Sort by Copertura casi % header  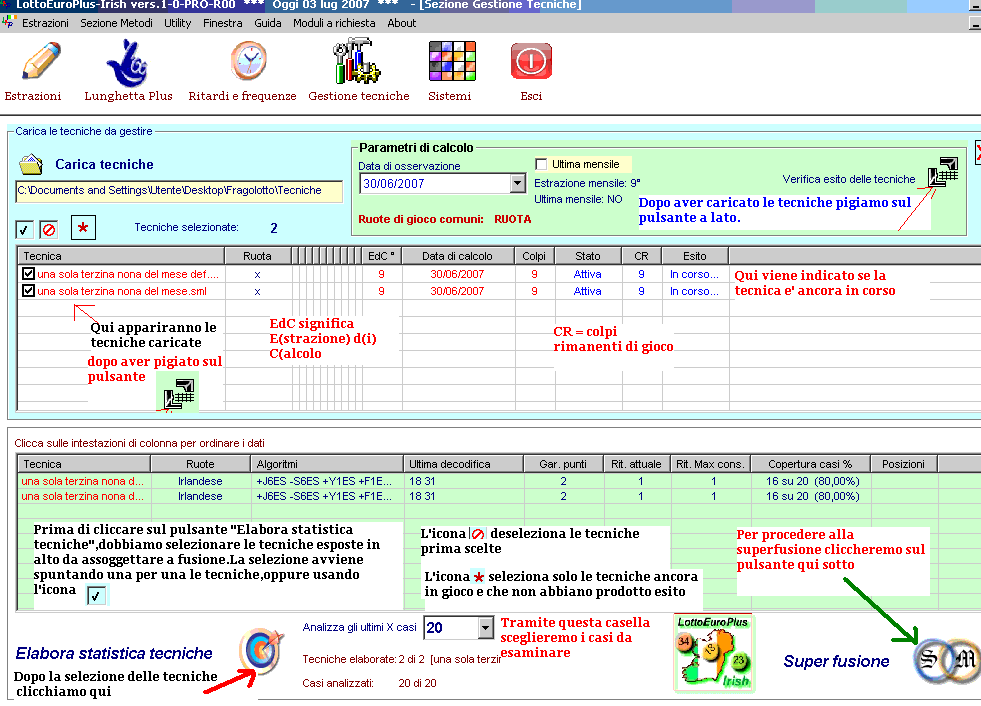[811, 464]
